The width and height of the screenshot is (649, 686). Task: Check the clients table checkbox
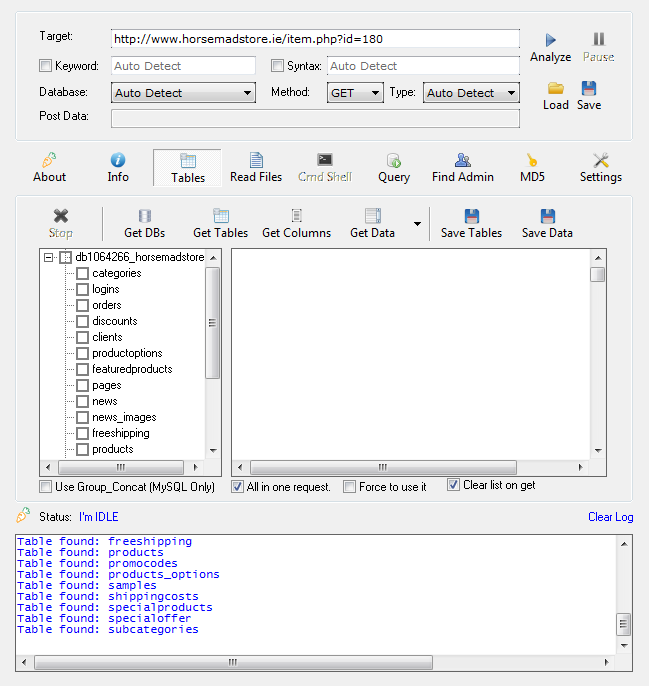82,337
